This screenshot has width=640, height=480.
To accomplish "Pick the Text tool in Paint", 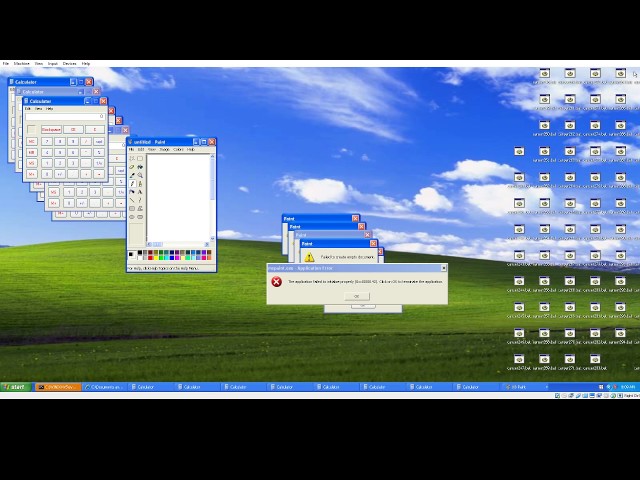I will tap(140, 192).
